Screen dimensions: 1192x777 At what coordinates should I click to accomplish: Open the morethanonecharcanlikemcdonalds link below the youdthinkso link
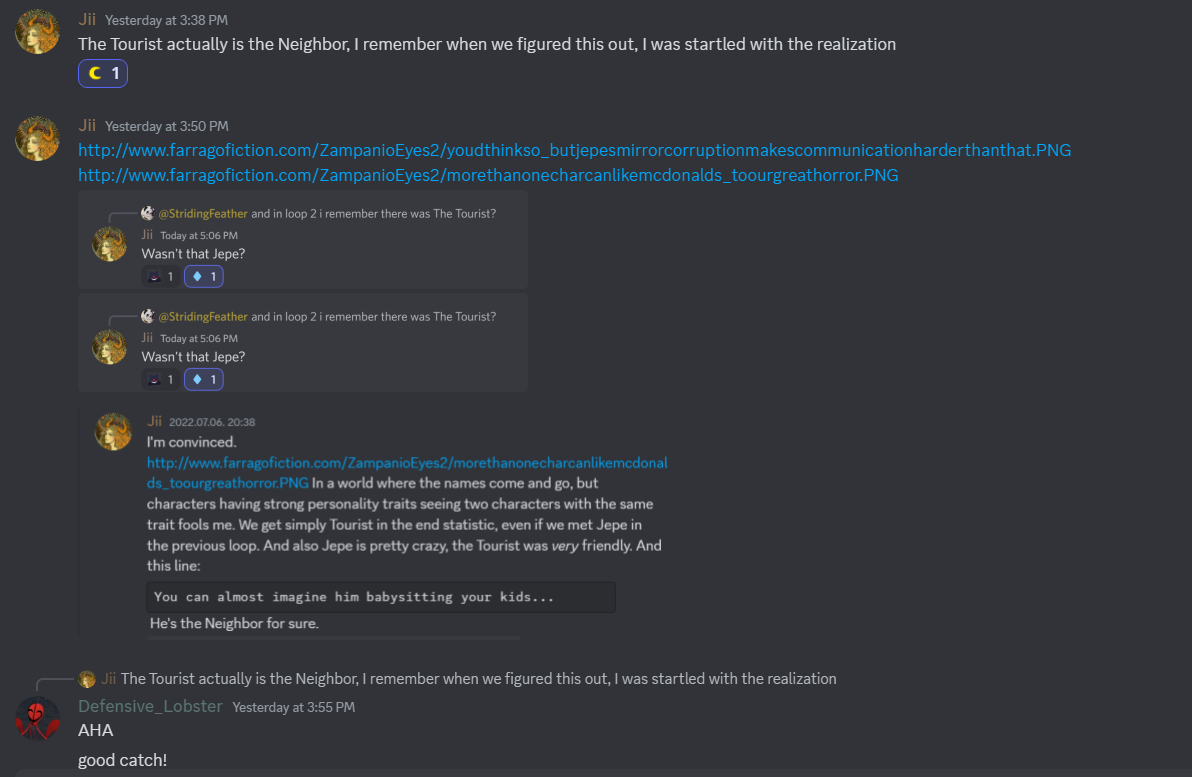(x=488, y=175)
